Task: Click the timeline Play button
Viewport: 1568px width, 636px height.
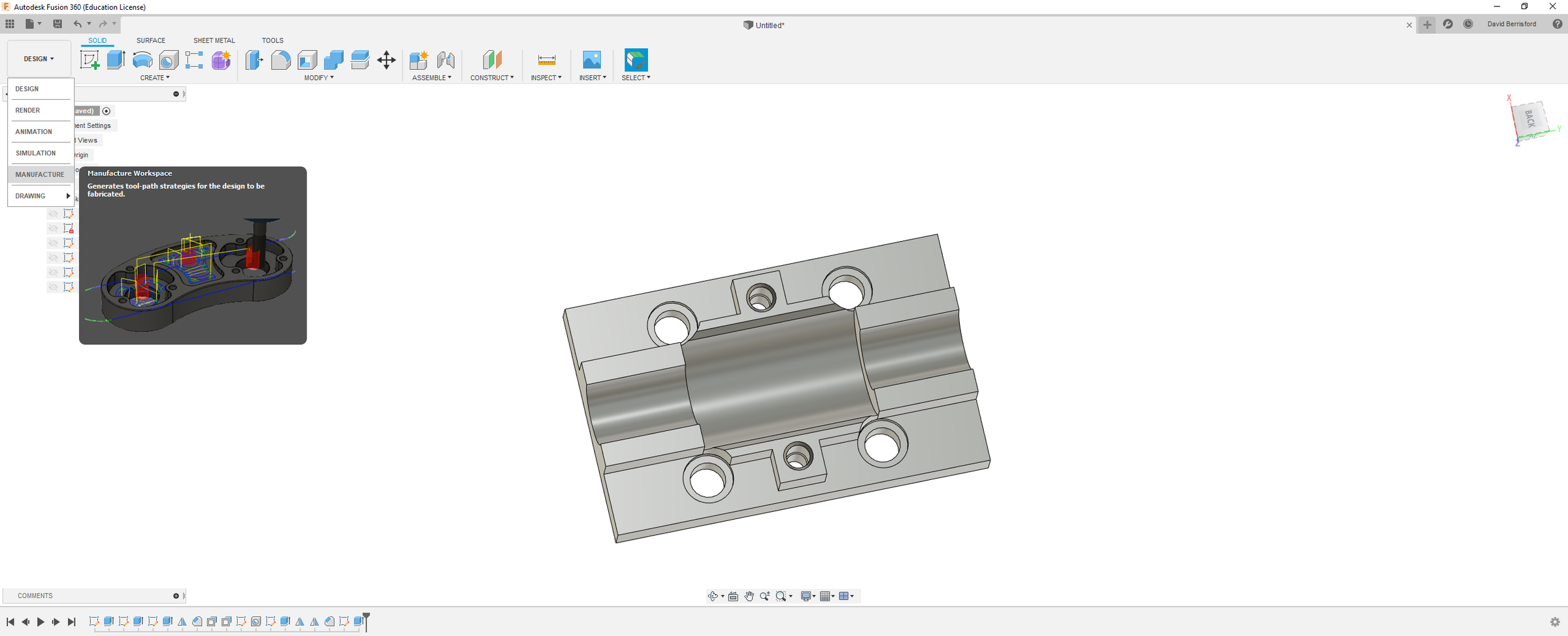Action: 41,622
